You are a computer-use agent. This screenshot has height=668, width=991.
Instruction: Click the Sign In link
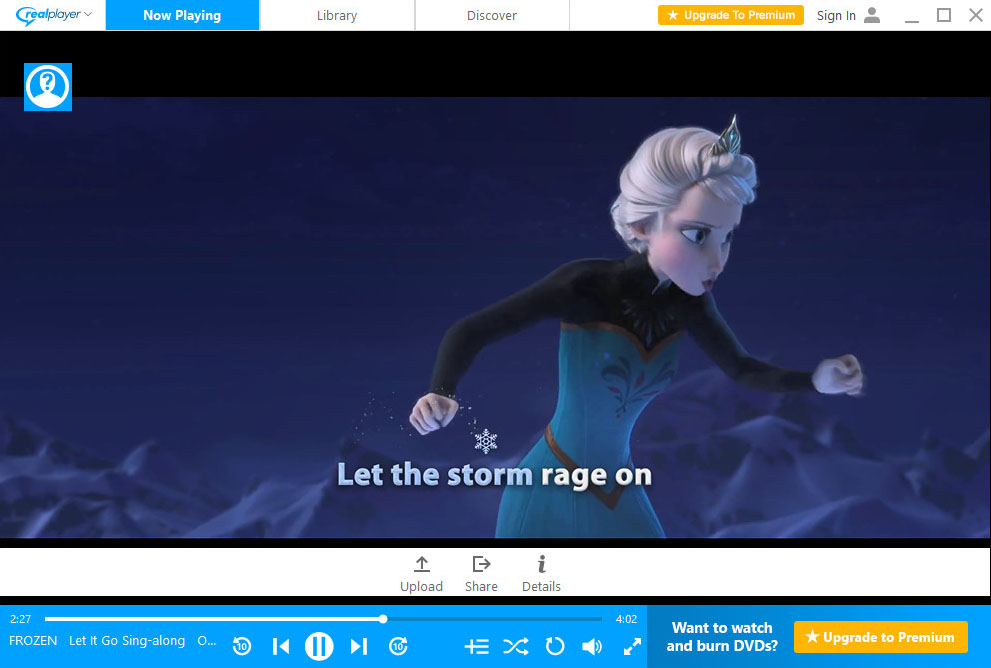836,15
